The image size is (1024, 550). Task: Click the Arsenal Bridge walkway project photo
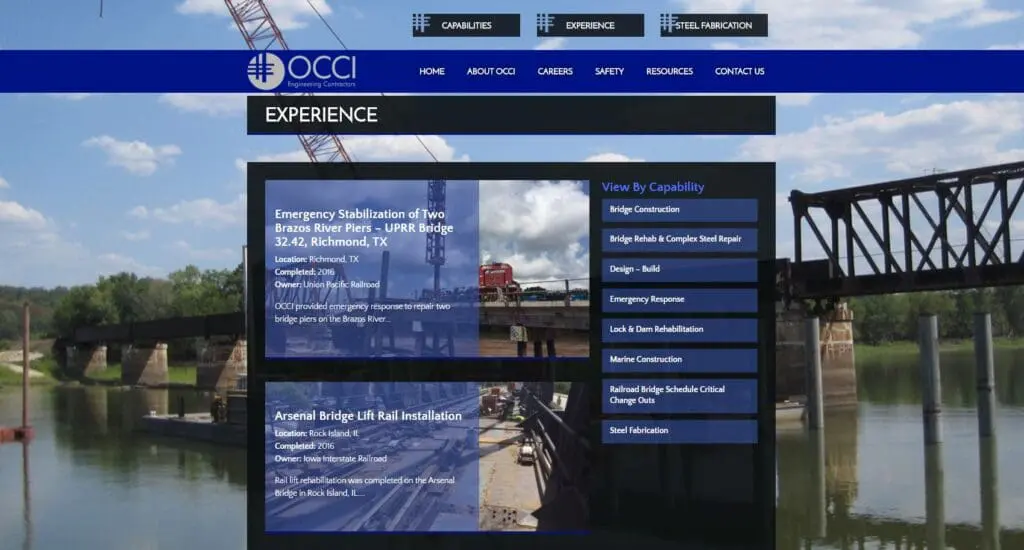tap(534, 457)
